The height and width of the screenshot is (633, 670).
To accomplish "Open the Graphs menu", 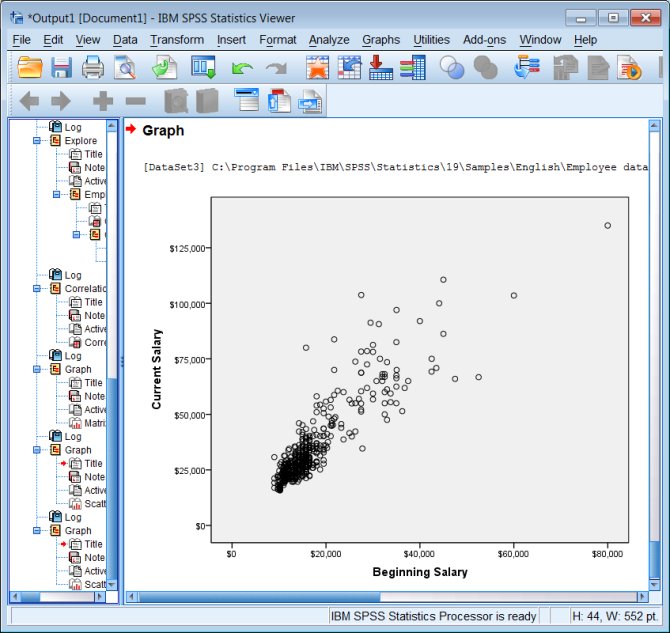I will pyautogui.click(x=381, y=40).
